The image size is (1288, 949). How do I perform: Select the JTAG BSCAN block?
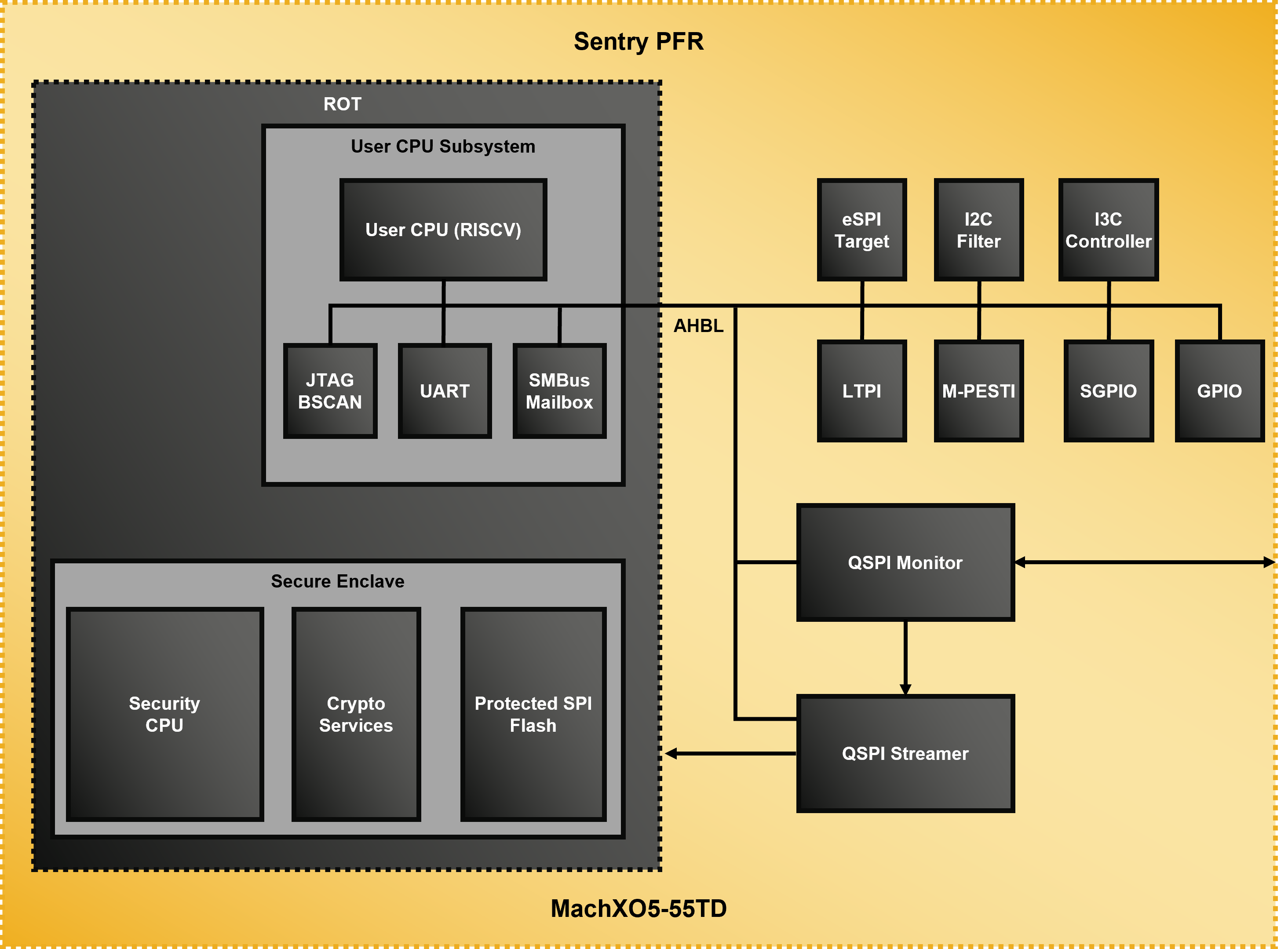tap(330, 391)
